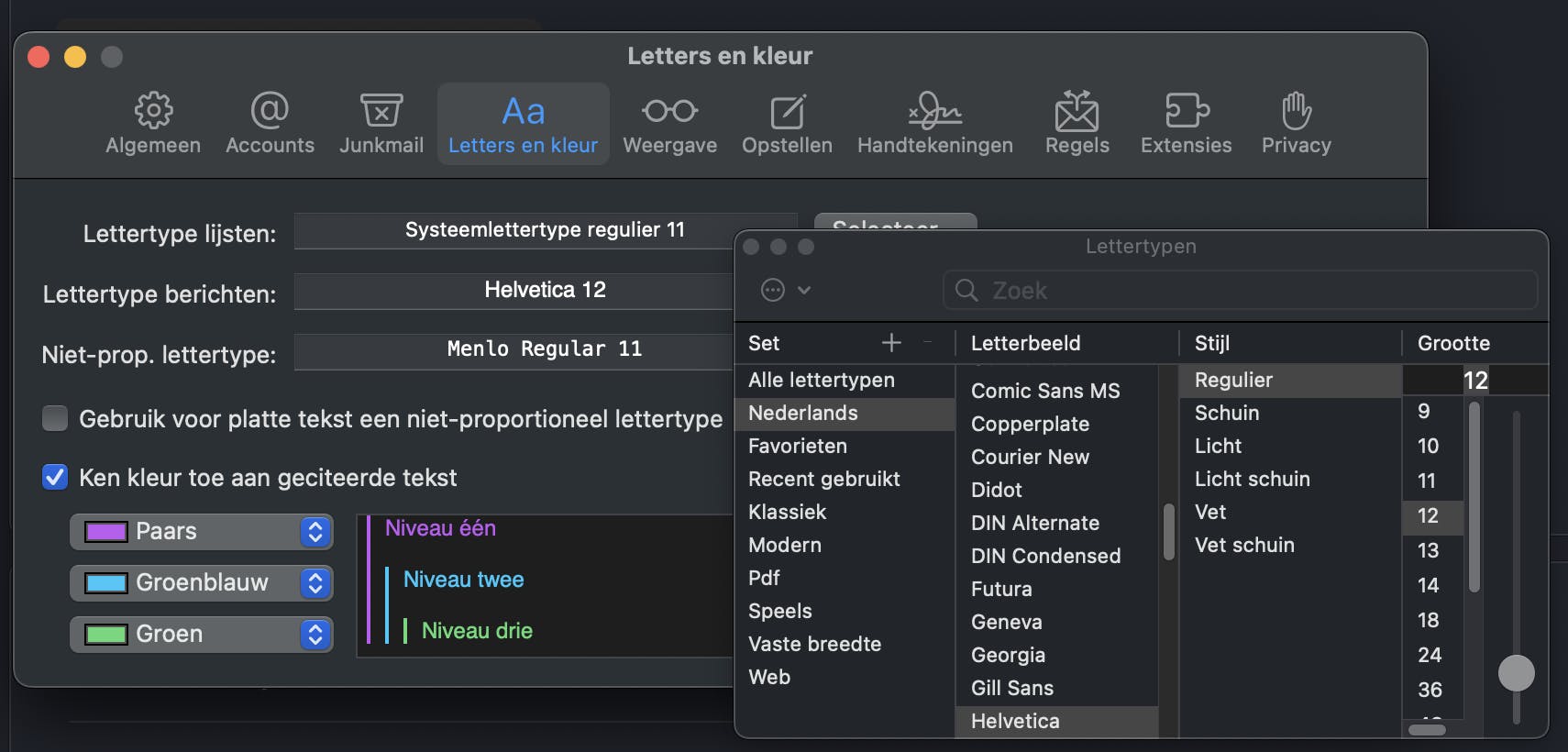Open the Weergave glasses pane
This screenshot has height=752, width=1568.
point(669,123)
